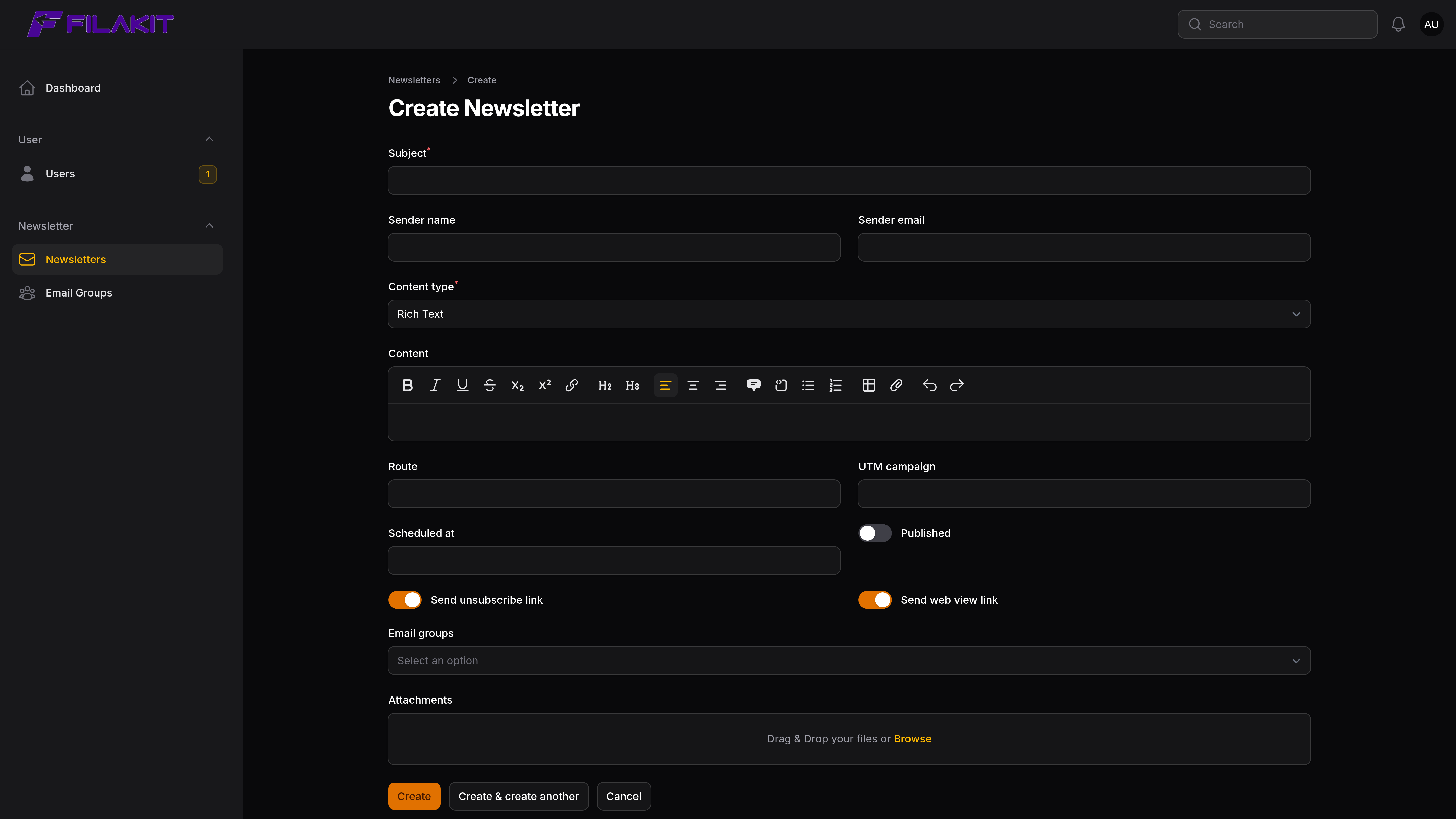This screenshot has height=819, width=1456.
Task: Insert a table into content
Action: click(869, 385)
